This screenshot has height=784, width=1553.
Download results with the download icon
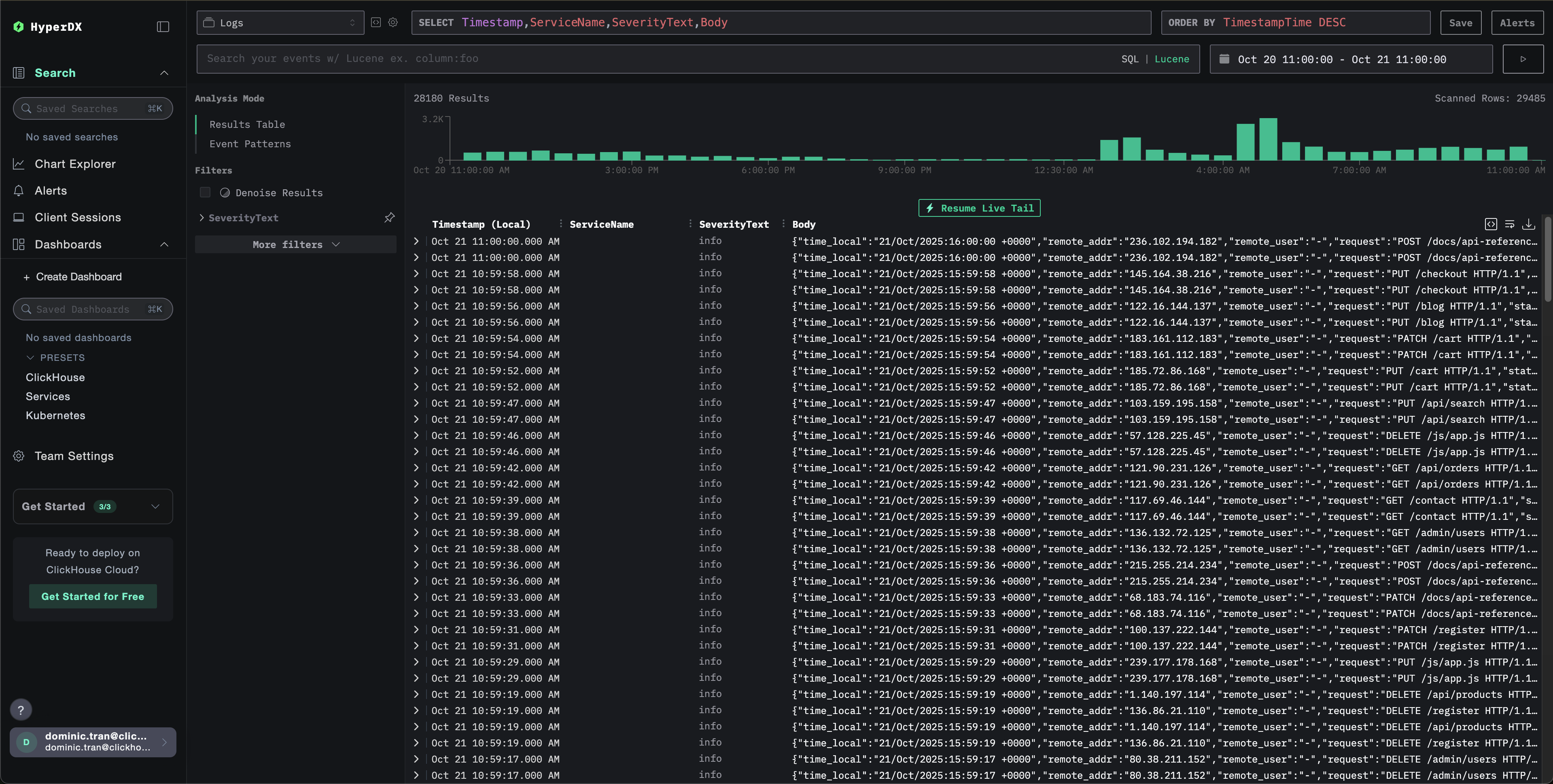click(1528, 224)
